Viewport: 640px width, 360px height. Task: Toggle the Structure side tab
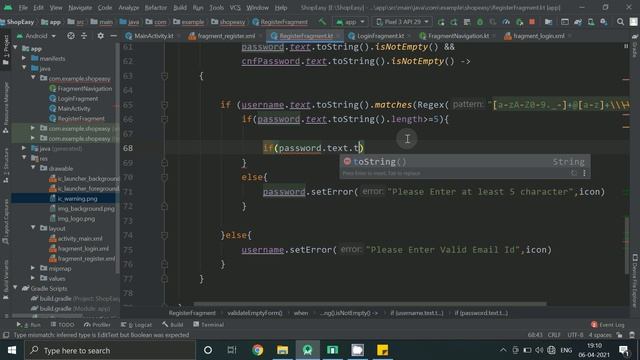(x=5, y=165)
